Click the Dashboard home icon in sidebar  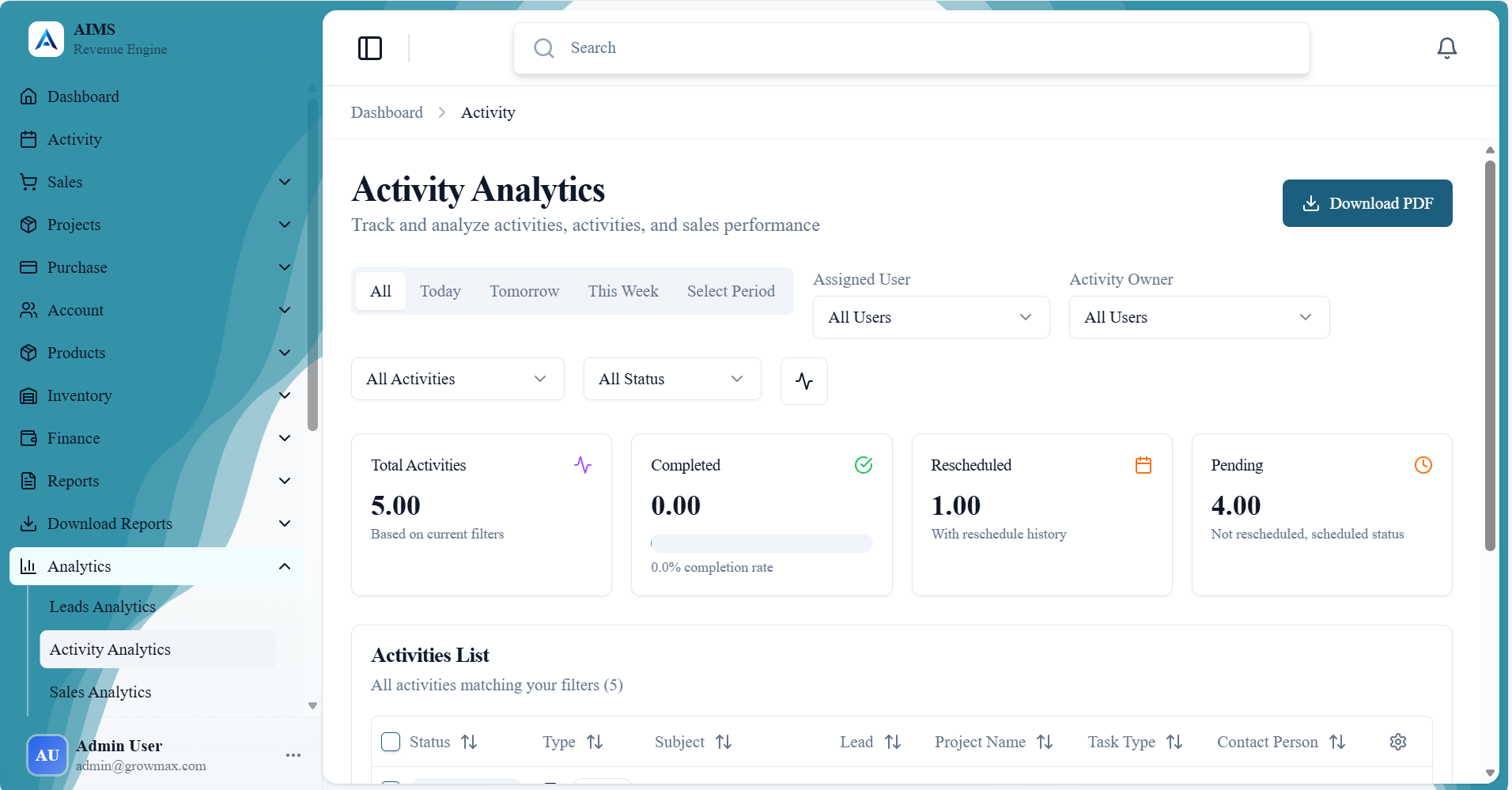pos(29,96)
